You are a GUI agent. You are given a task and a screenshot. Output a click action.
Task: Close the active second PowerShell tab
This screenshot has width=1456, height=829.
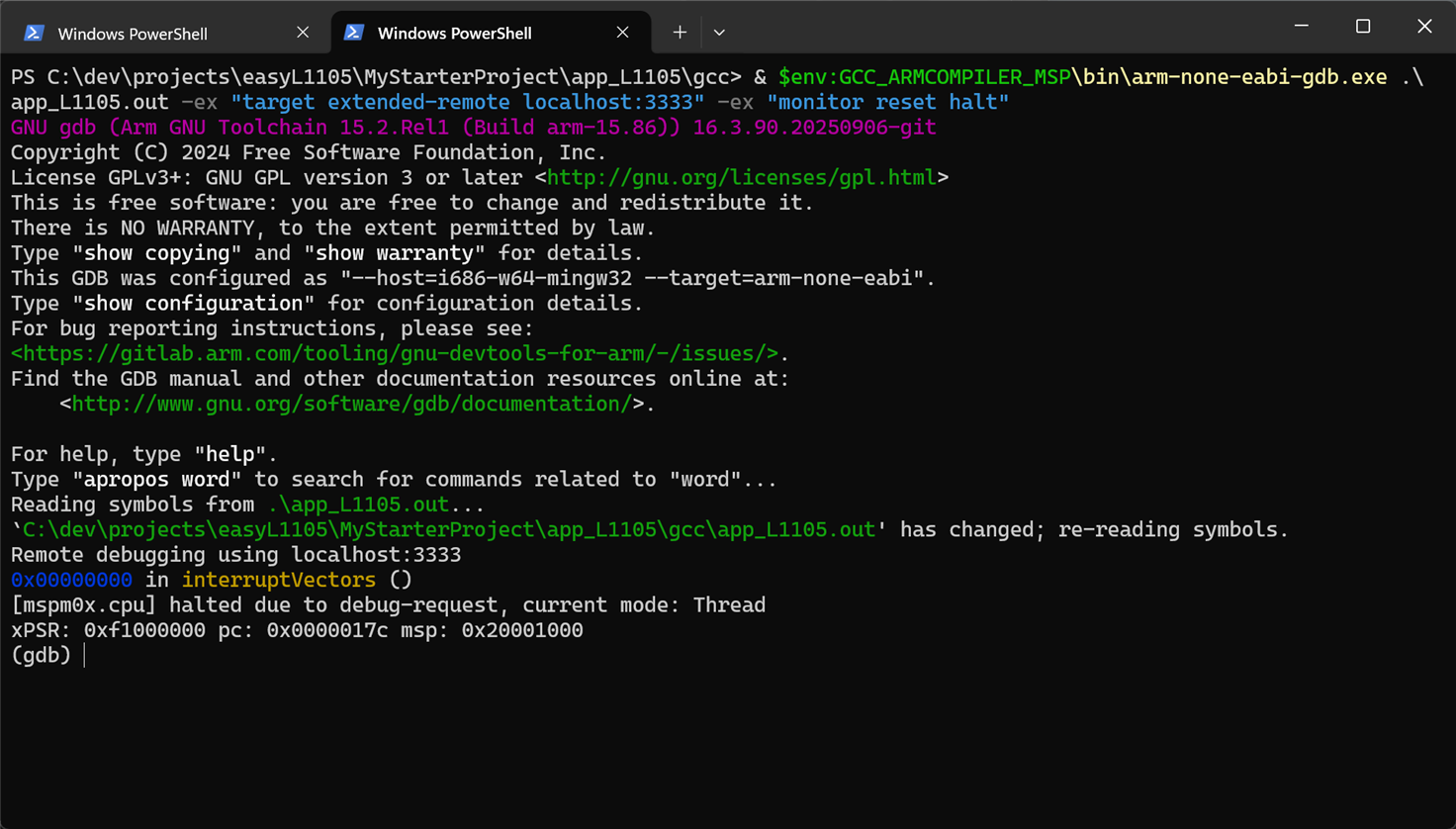[x=622, y=33]
